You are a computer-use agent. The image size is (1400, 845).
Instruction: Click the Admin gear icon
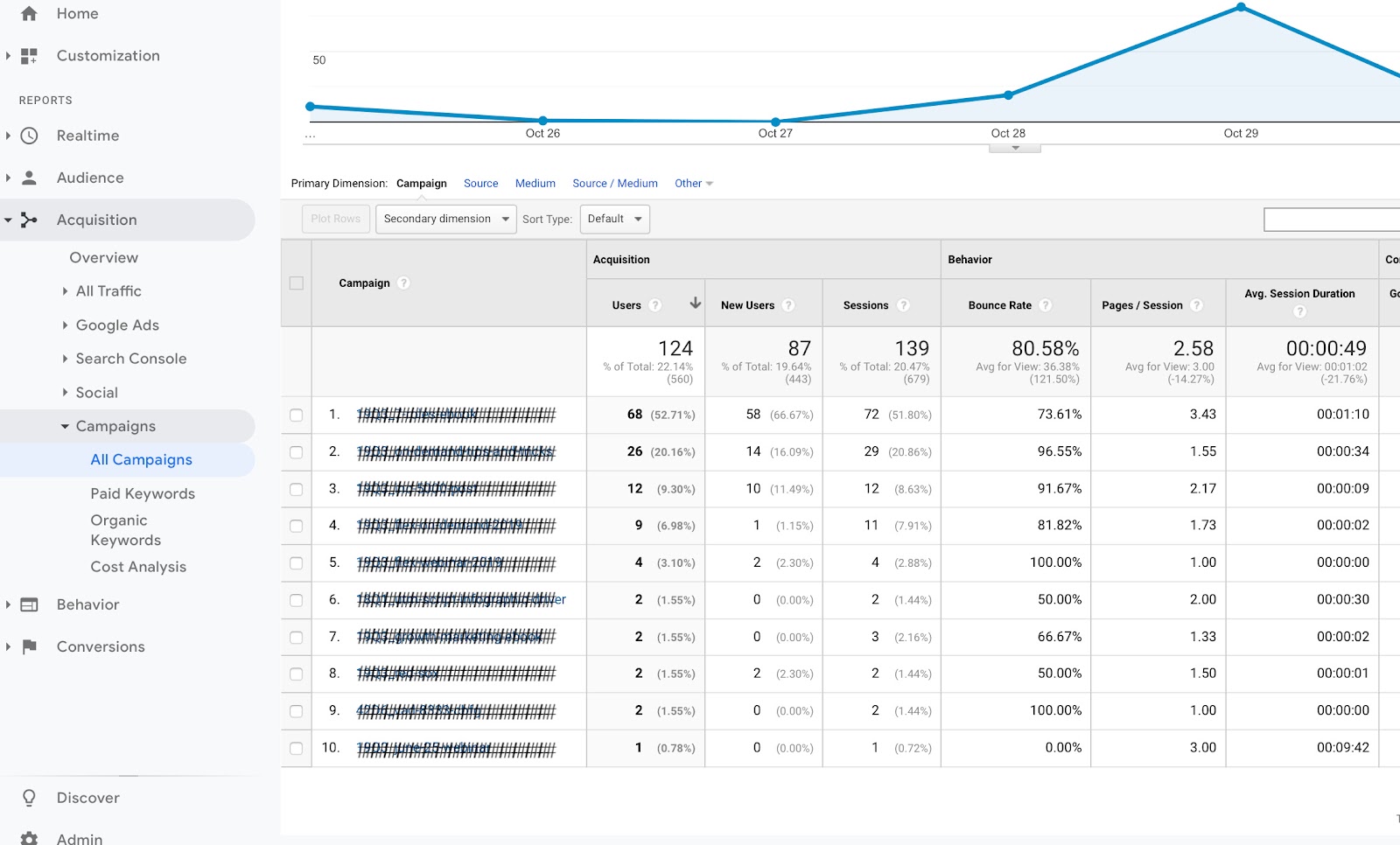click(29, 839)
